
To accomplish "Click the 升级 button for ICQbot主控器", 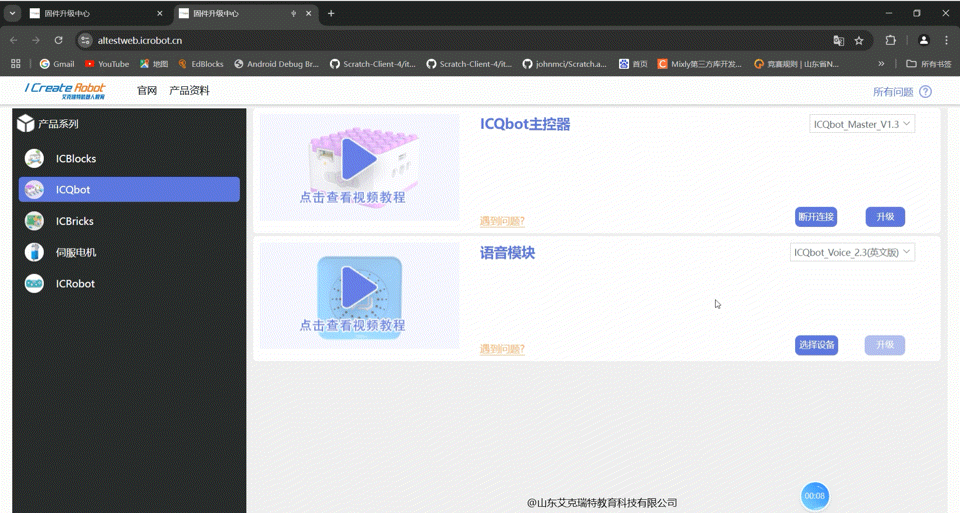I will click(885, 217).
